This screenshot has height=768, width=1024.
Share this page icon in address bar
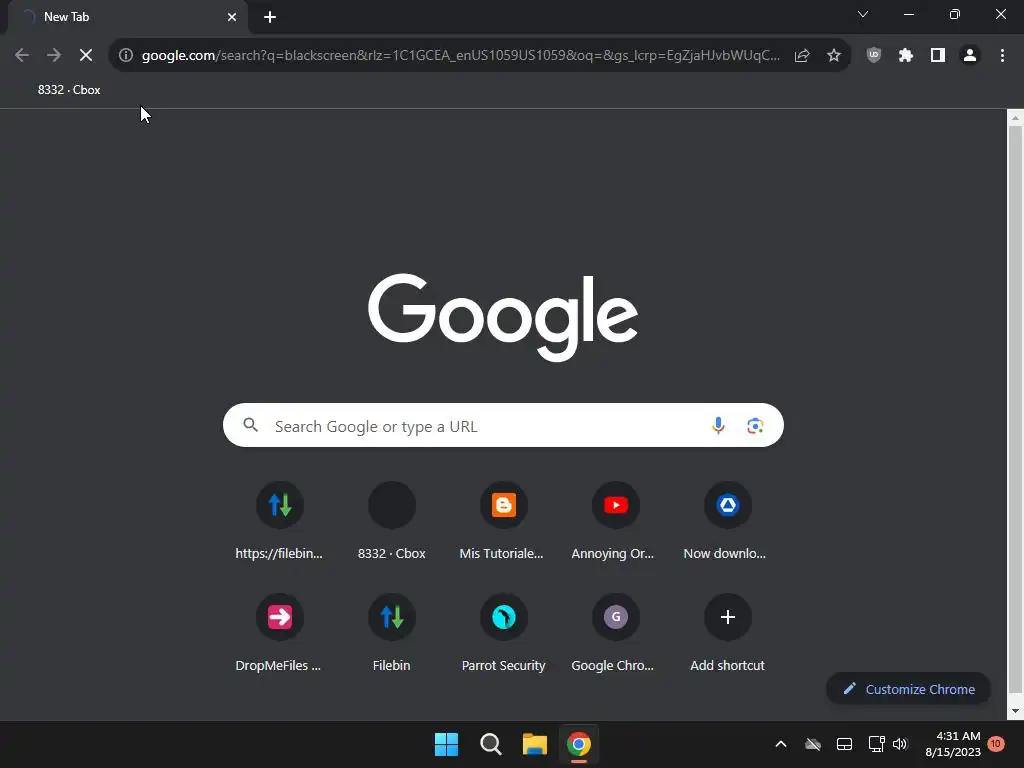[x=802, y=56]
